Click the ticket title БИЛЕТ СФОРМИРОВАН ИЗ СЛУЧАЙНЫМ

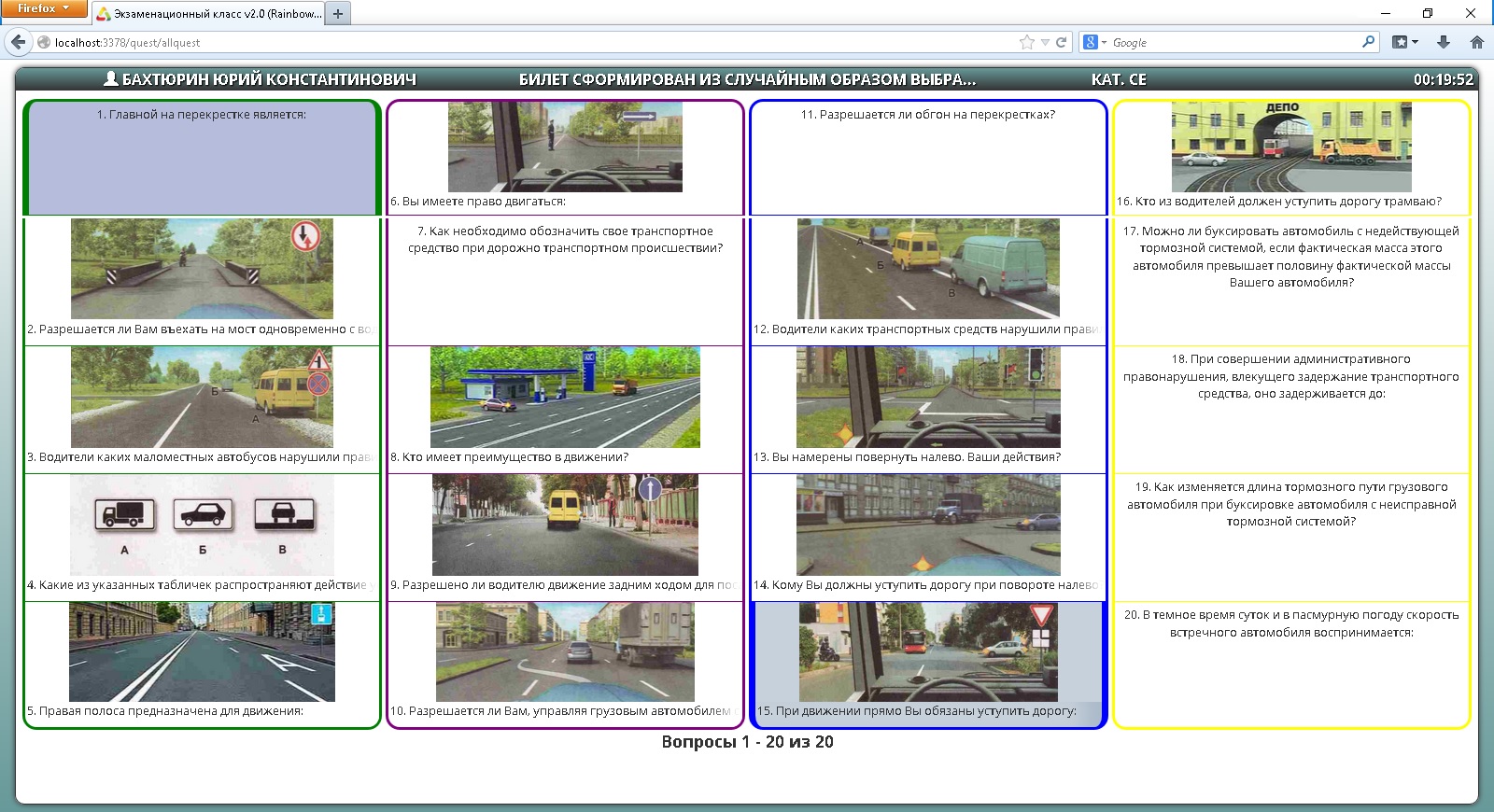pos(747,79)
